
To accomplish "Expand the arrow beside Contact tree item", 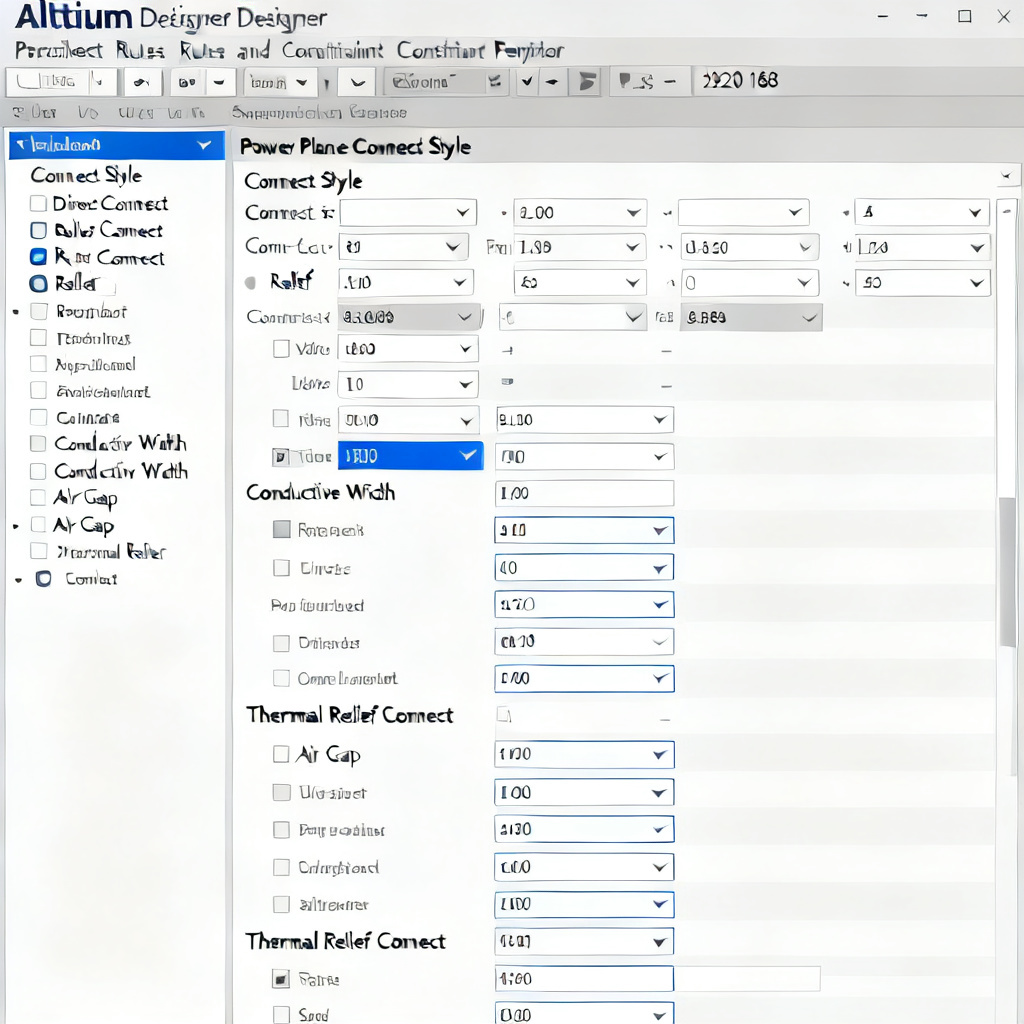I will tap(18, 579).
